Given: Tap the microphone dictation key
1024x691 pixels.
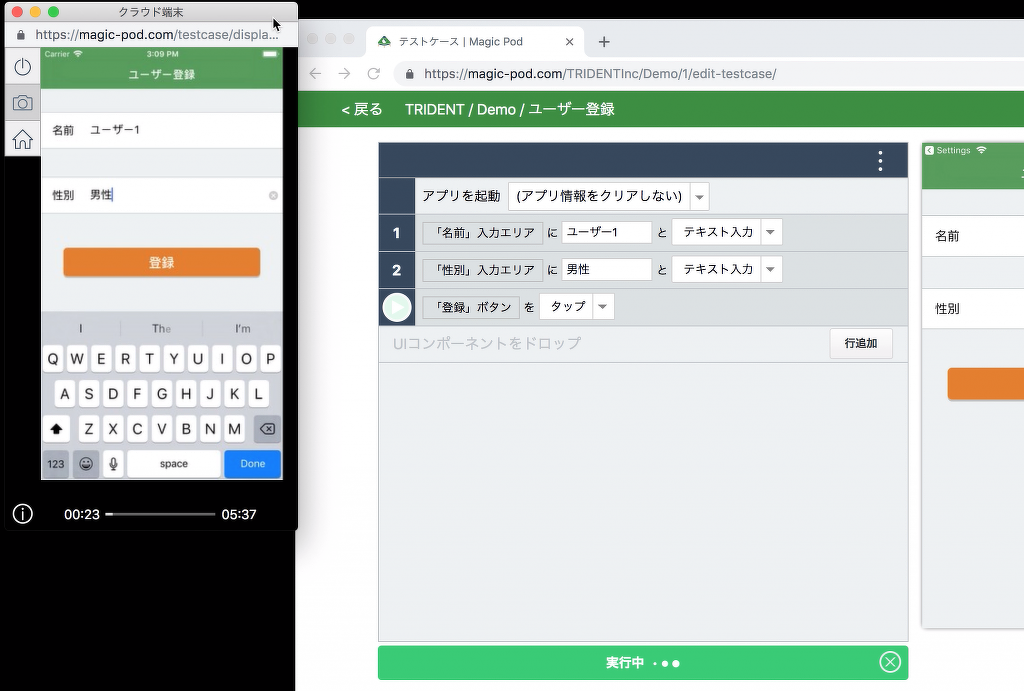Looking at the screenshot, I should pos(113,464).
